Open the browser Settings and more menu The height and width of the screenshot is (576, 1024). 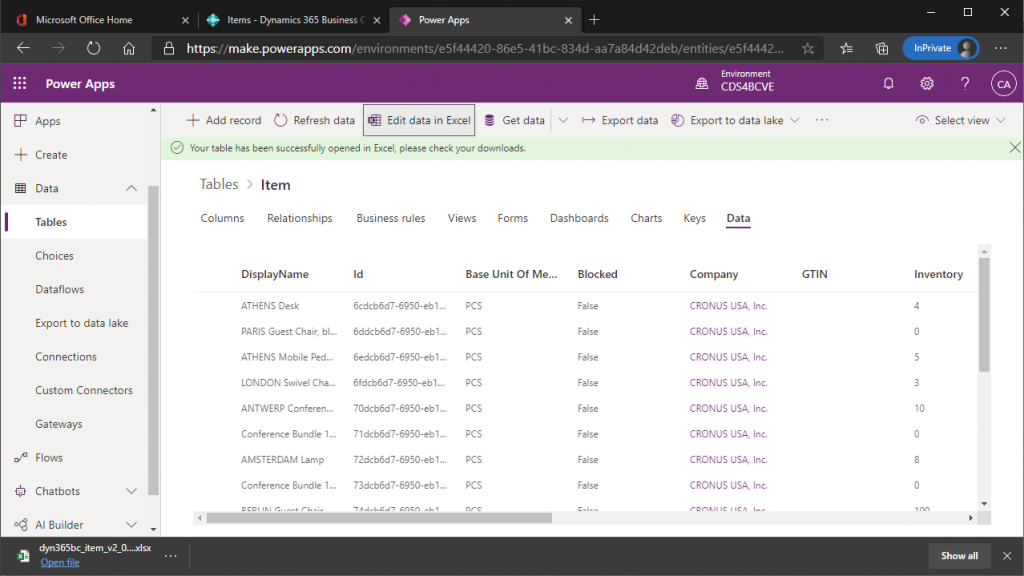tap(1000, 48)
